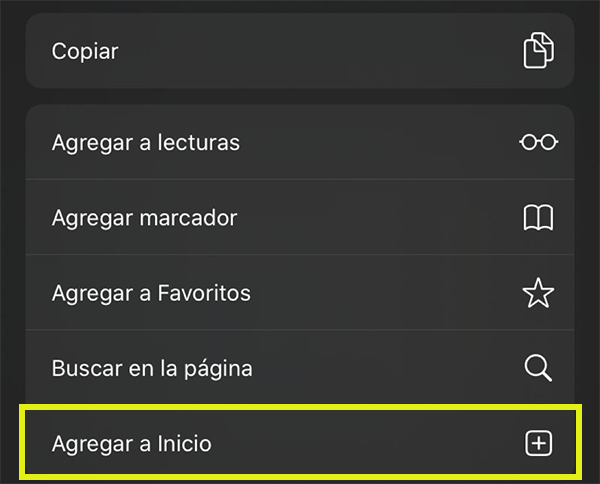Select the Copiar menu option

click(300, 51)
